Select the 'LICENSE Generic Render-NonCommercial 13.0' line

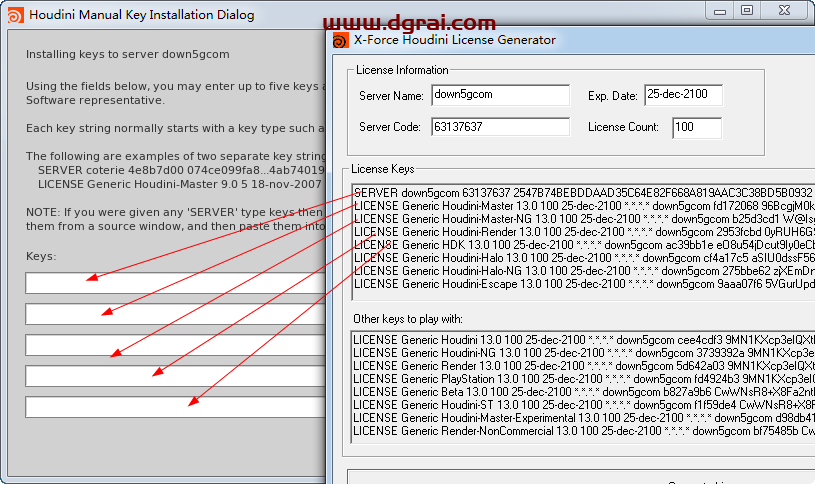coord(584,431)
